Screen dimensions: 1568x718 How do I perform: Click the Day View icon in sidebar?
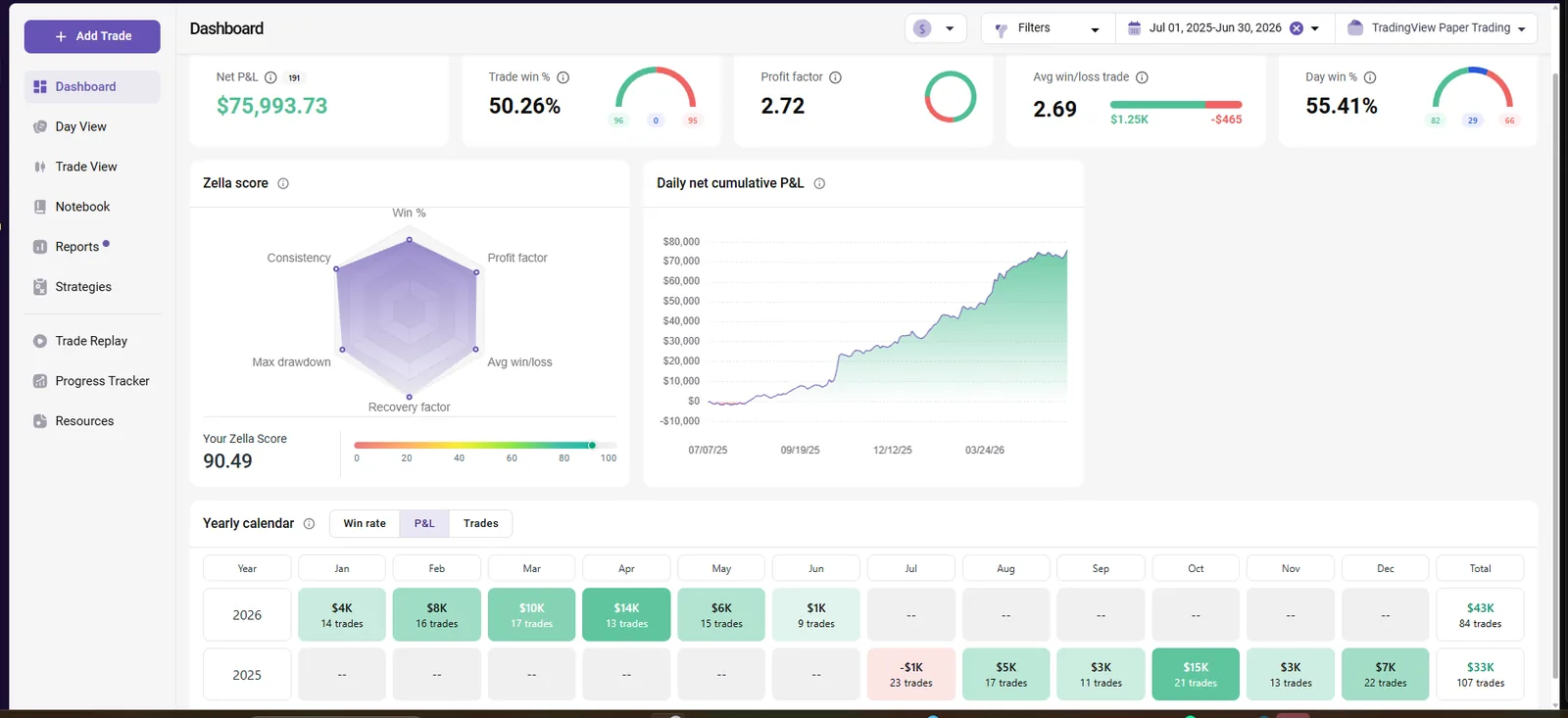[40, 126]
